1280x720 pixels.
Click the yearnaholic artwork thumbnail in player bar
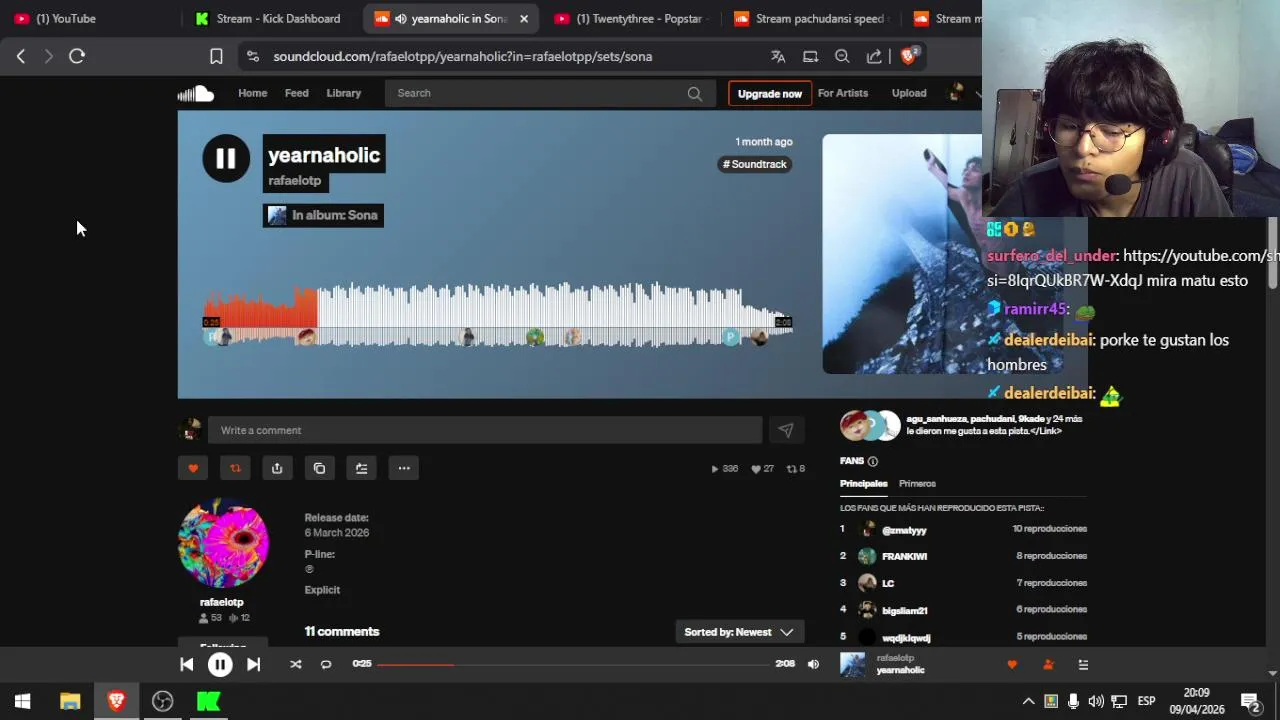pyautogui.click(x=853, y=664)
